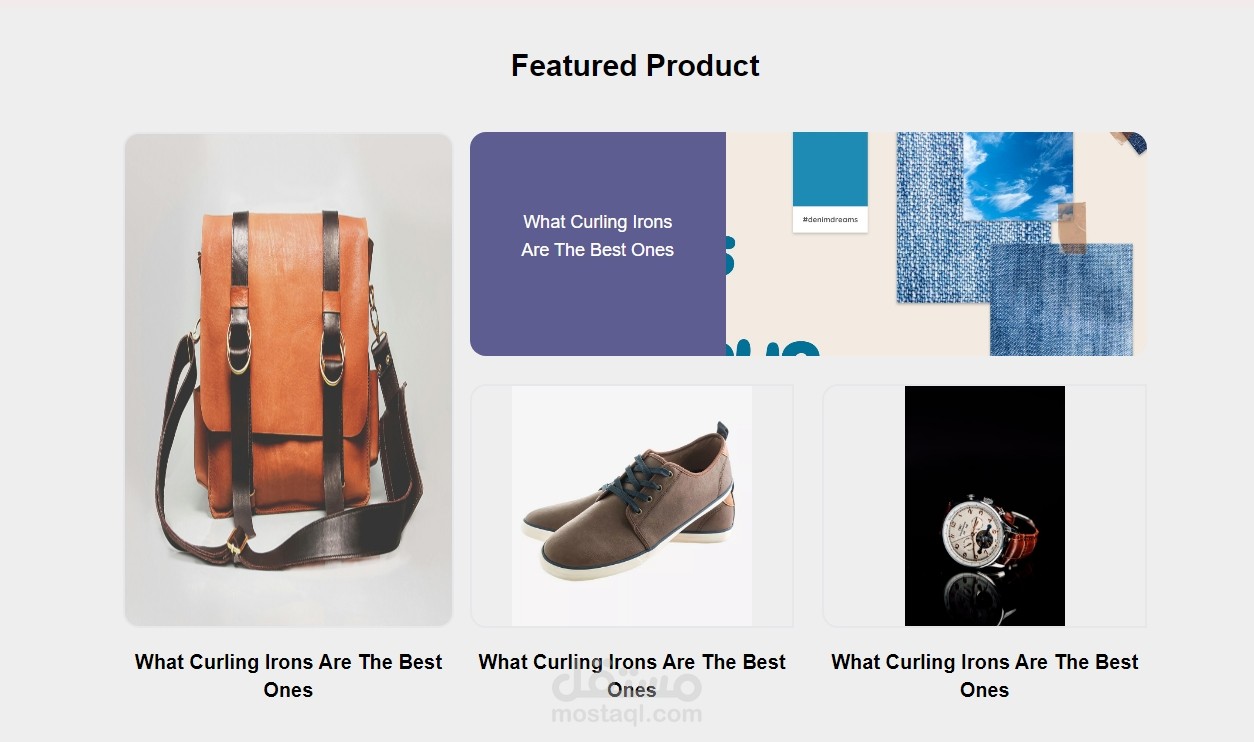Open the brown sneakers product image
This screenshot has width=1254, height=742.
631,506
